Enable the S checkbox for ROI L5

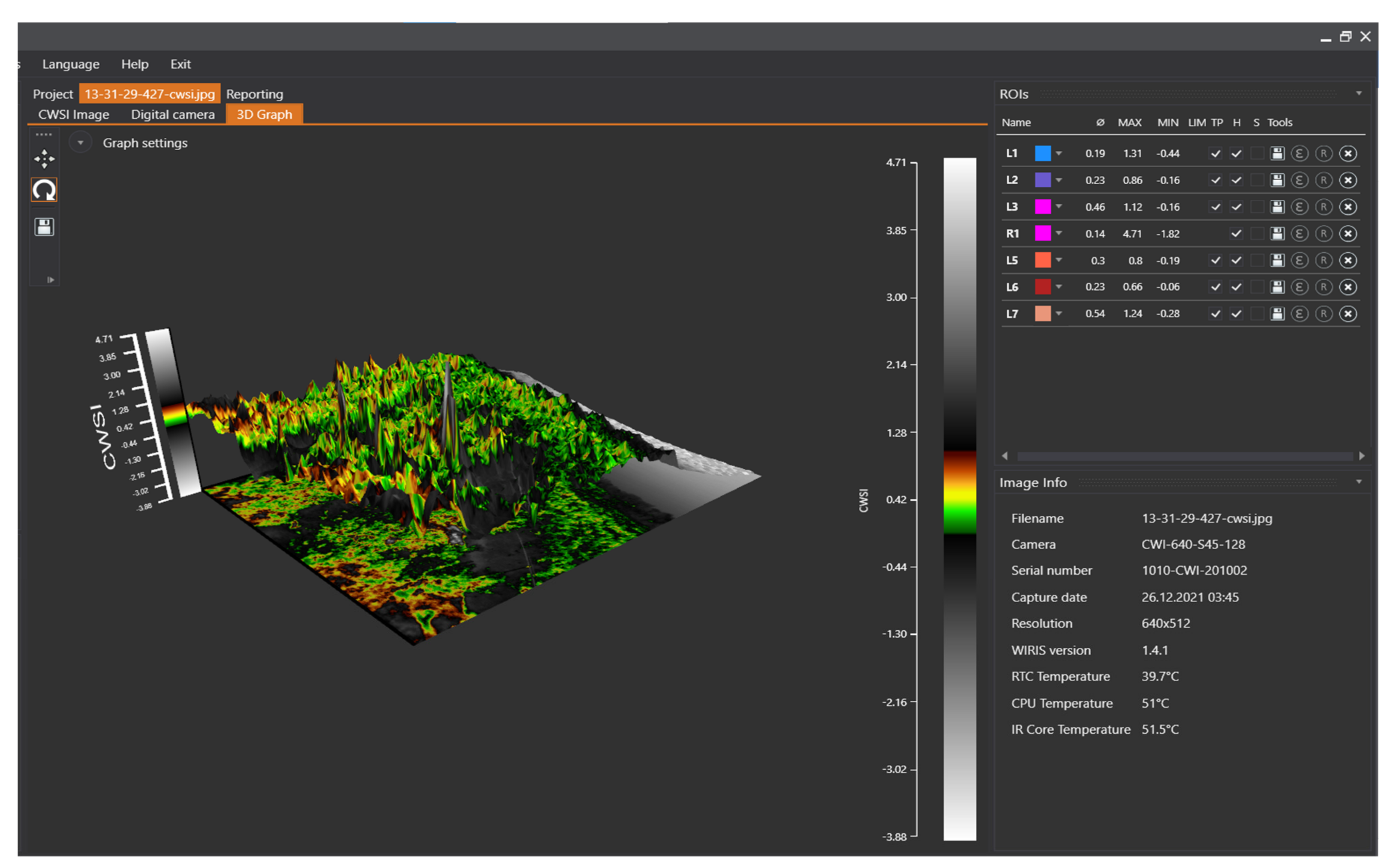1257,261
